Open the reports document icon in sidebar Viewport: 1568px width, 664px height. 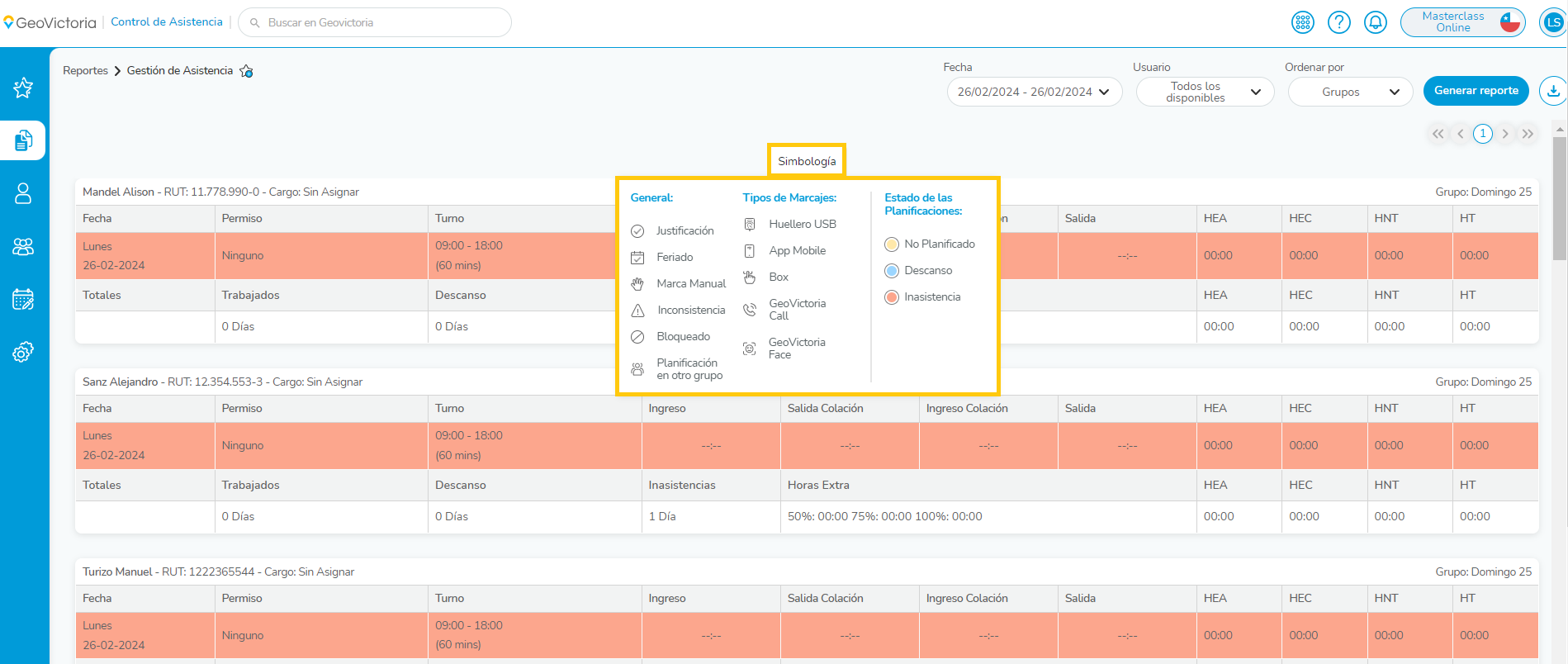[23, 140]
